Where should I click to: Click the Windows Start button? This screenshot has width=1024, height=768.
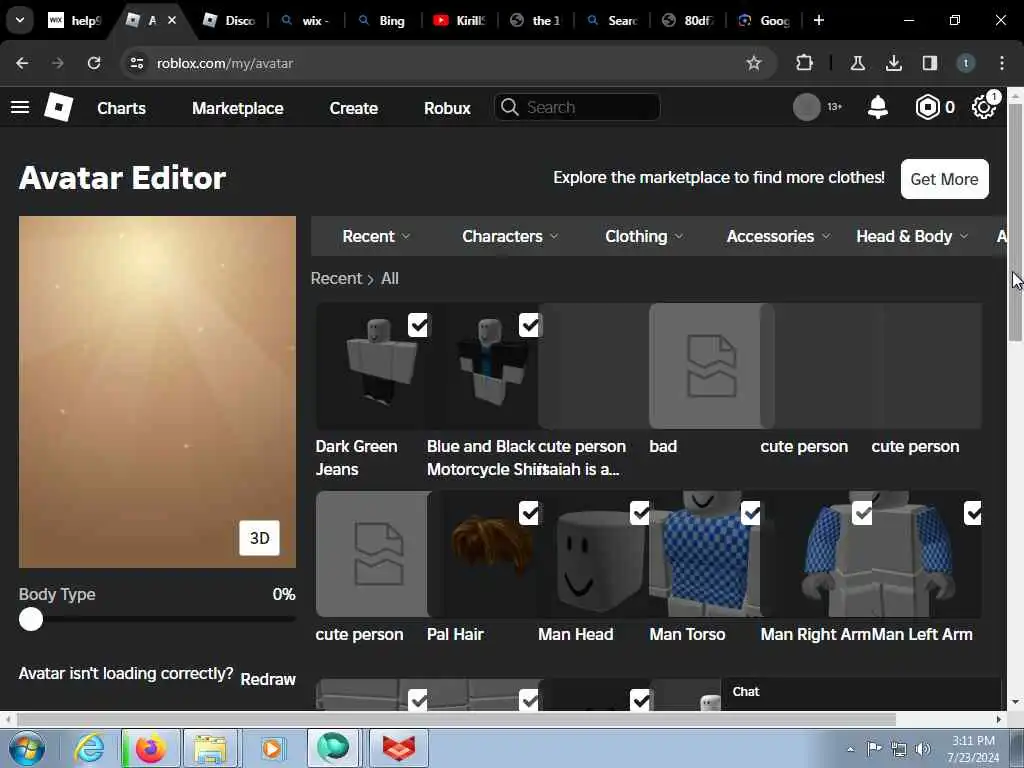26,748
